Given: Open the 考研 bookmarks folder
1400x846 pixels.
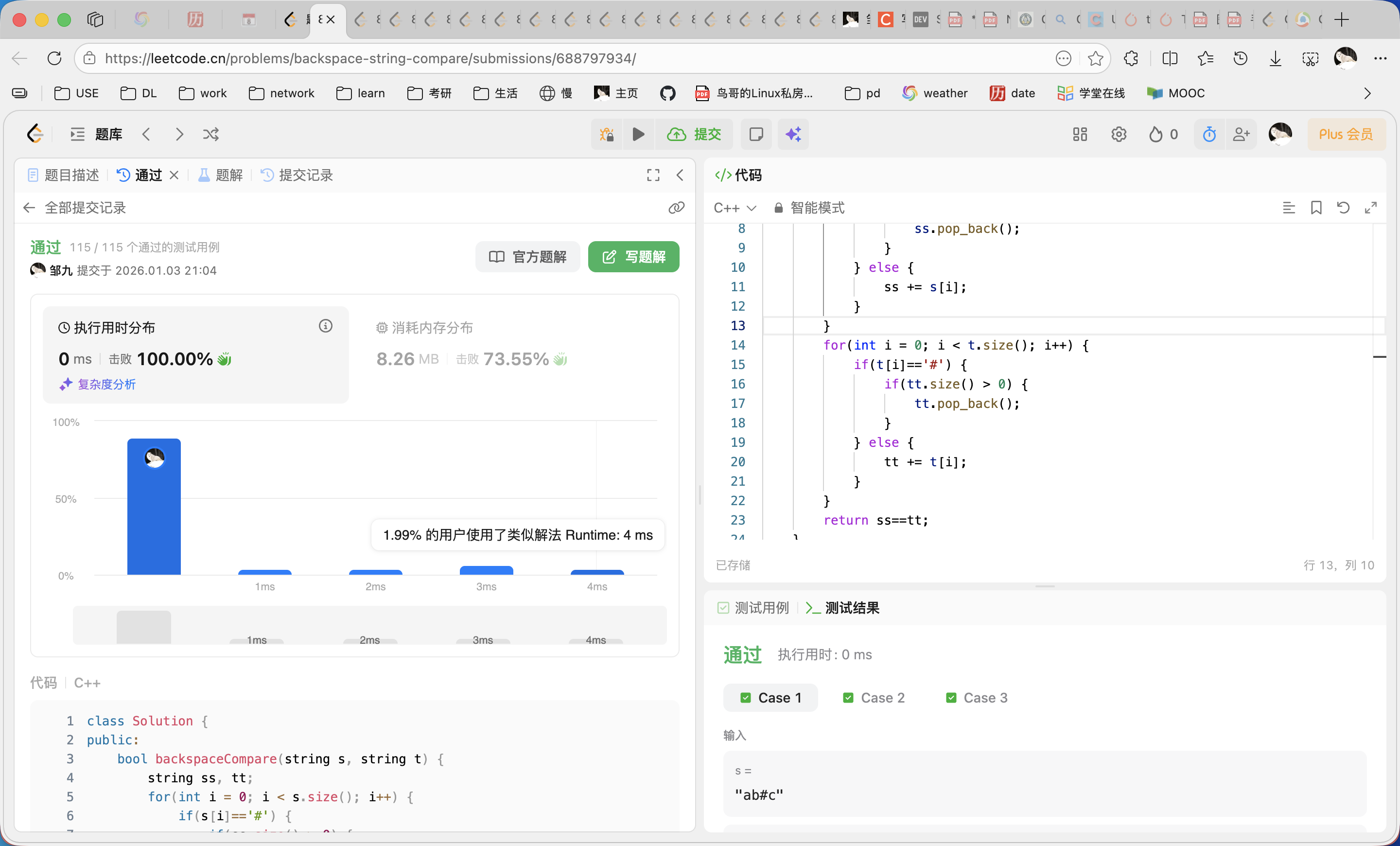Looking at the screenshot, I should click(430, 93).
